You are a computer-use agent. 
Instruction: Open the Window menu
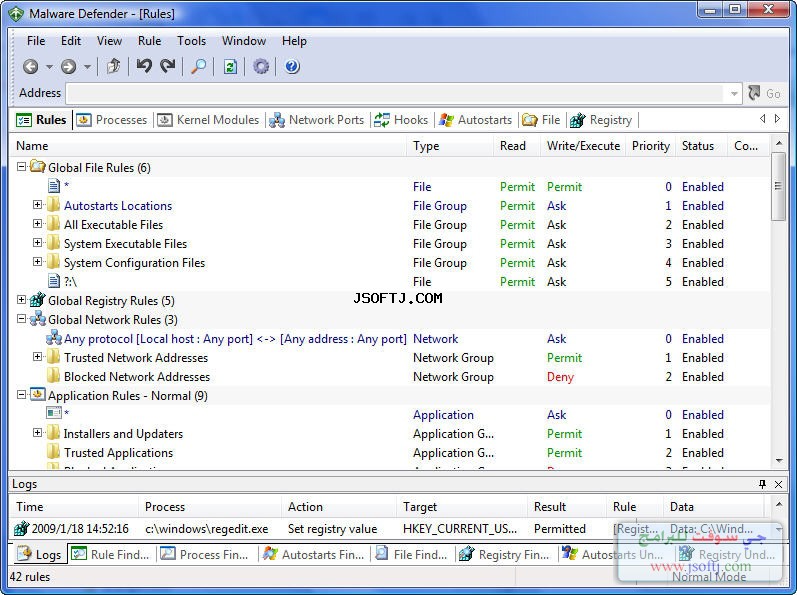click(243, 41)
